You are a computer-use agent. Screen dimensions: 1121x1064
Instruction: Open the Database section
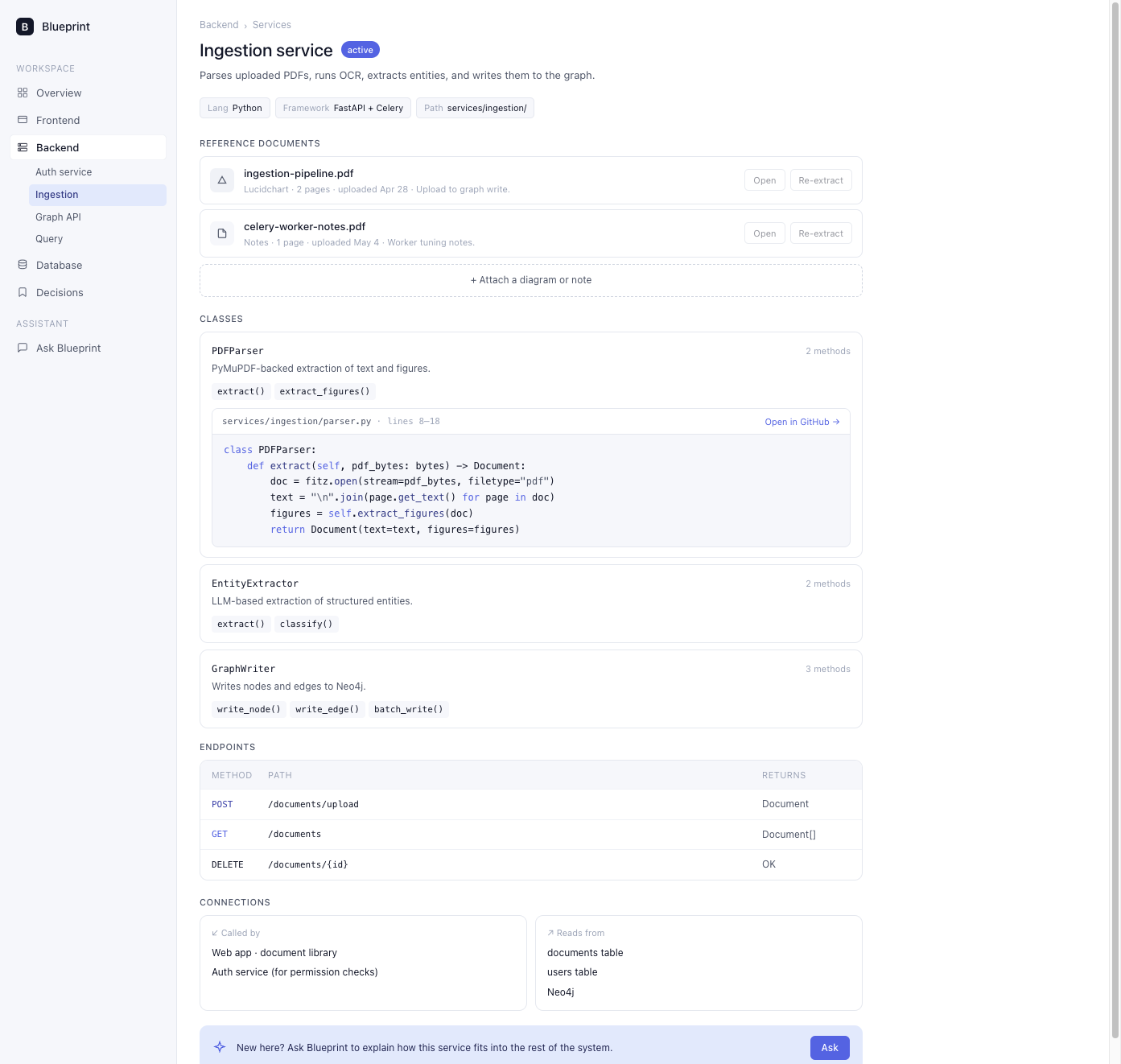(x=89, y=265)
